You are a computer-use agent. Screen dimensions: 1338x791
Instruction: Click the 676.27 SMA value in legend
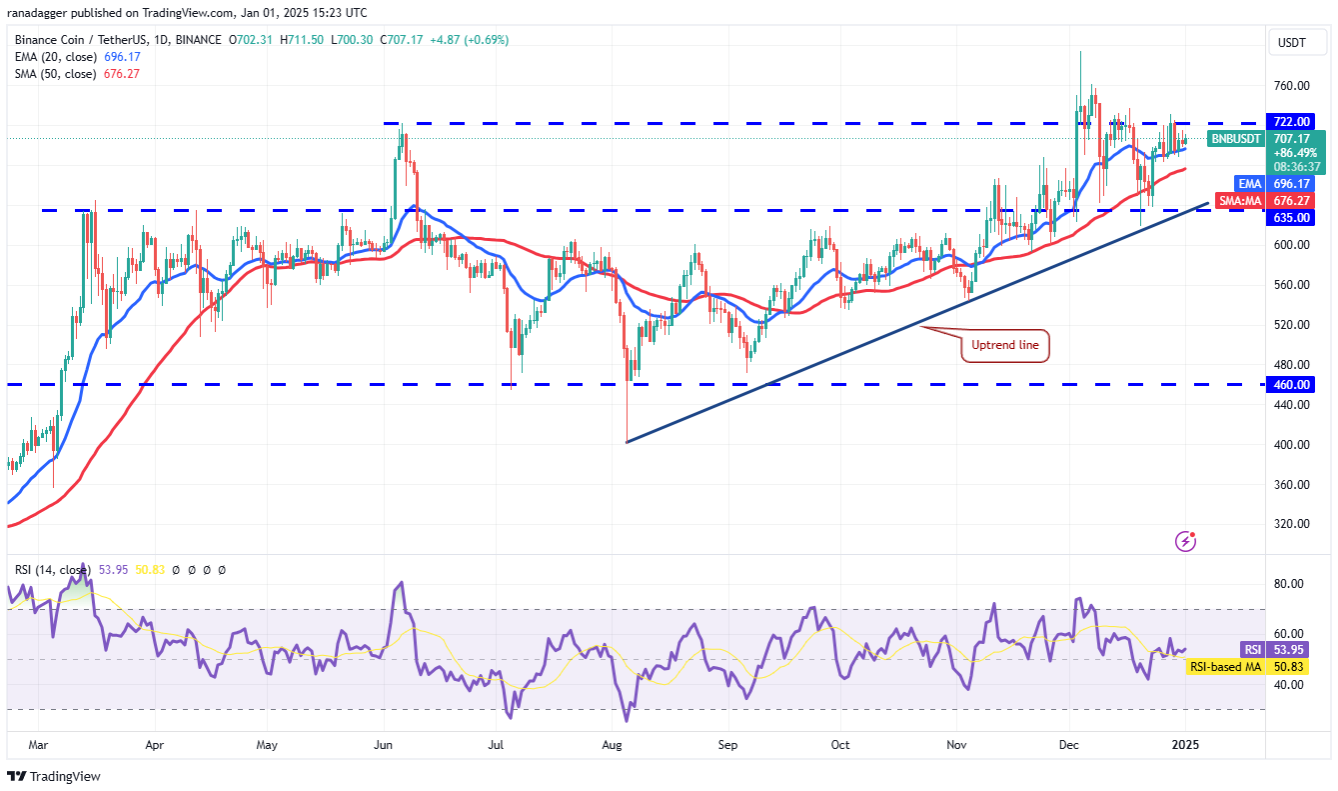(x=122, y=74)
